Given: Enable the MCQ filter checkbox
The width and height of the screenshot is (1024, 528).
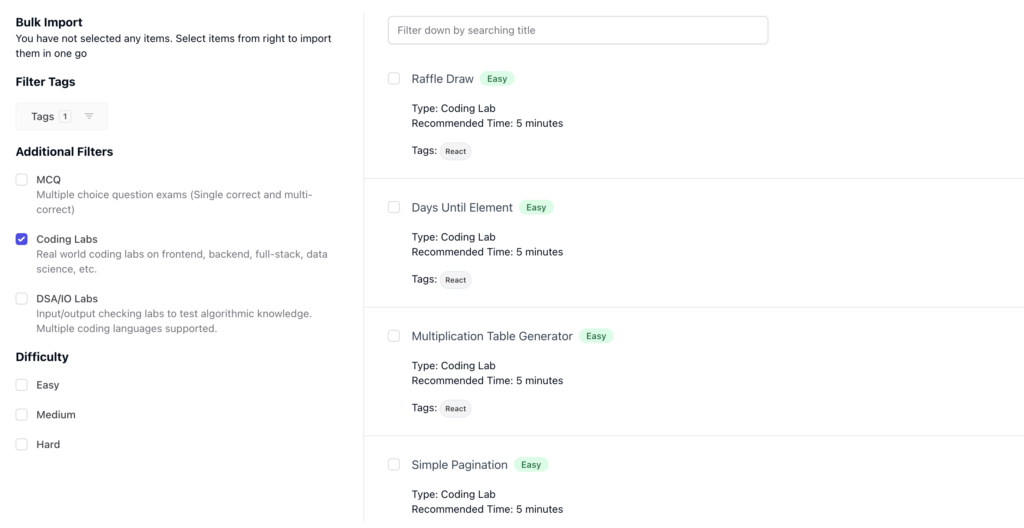Looking at the screenshot, I should click(22, 180).
